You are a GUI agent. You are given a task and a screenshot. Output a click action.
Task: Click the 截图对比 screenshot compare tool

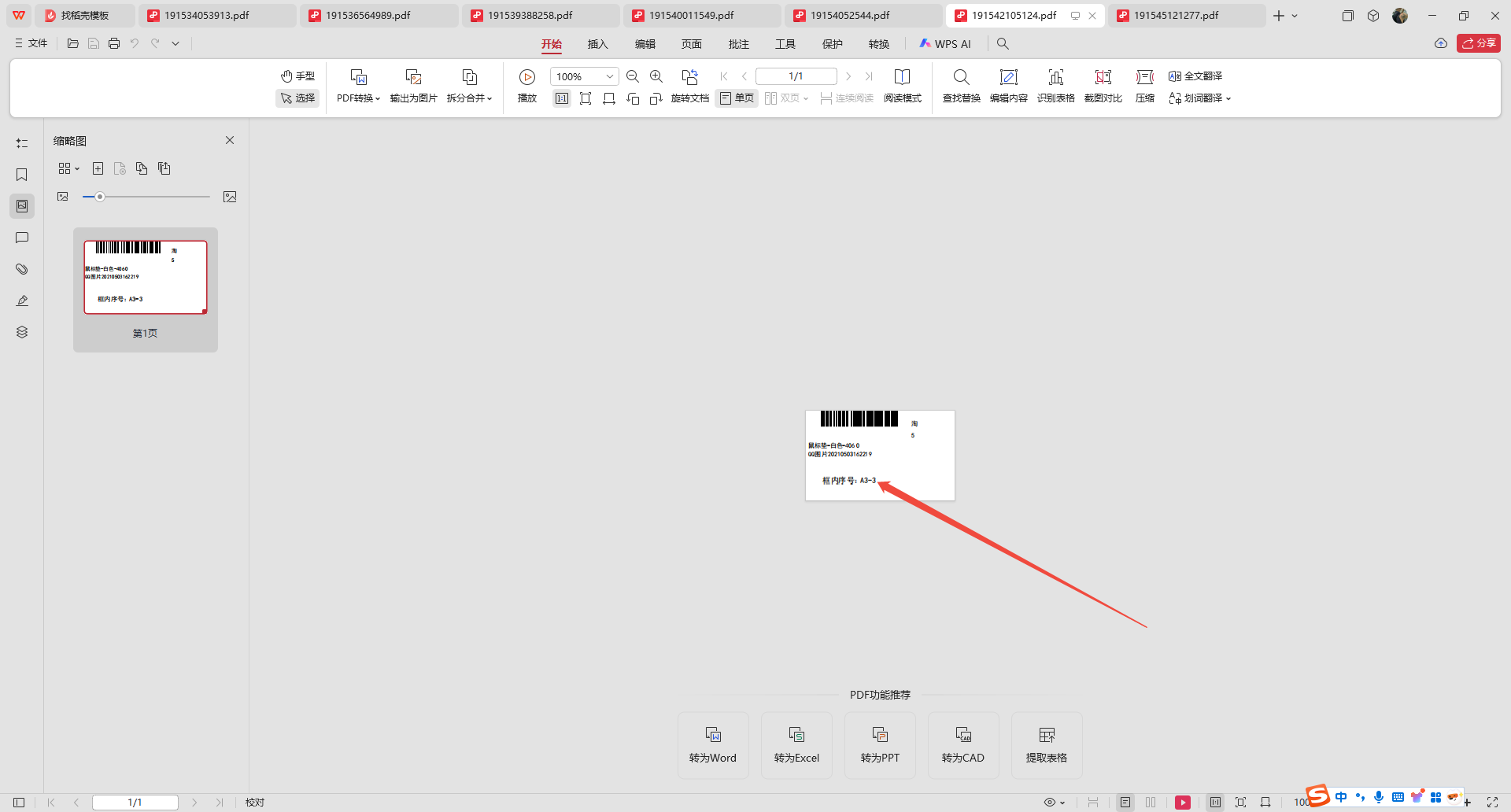[x=1103, y=86]
